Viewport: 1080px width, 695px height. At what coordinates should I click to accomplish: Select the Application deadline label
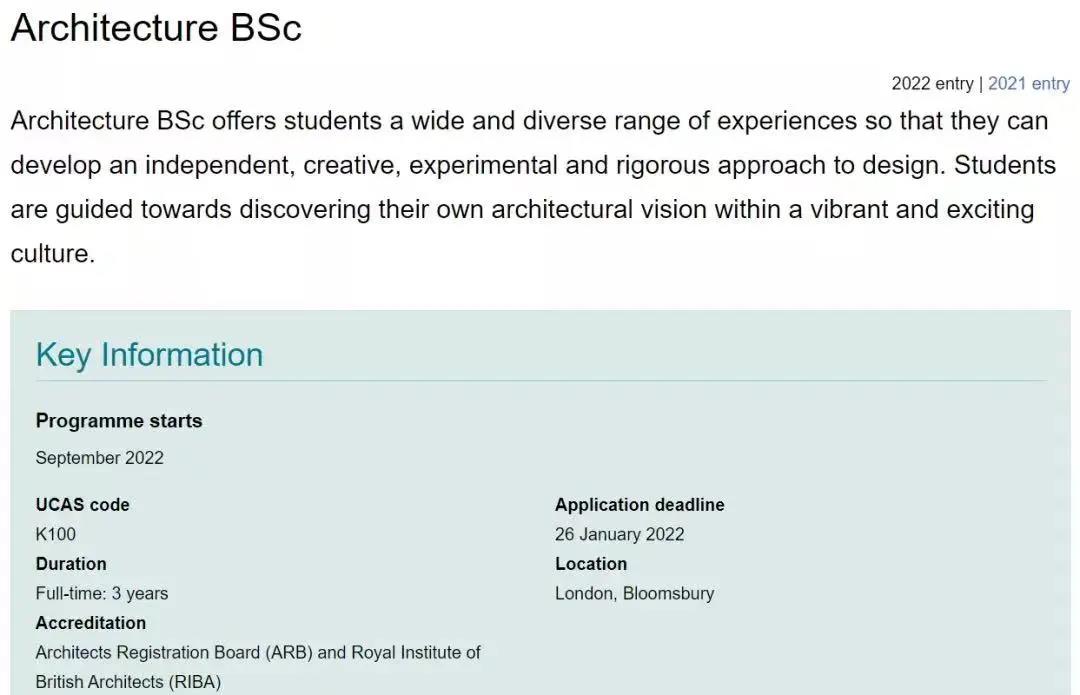(x=640, y=505)
